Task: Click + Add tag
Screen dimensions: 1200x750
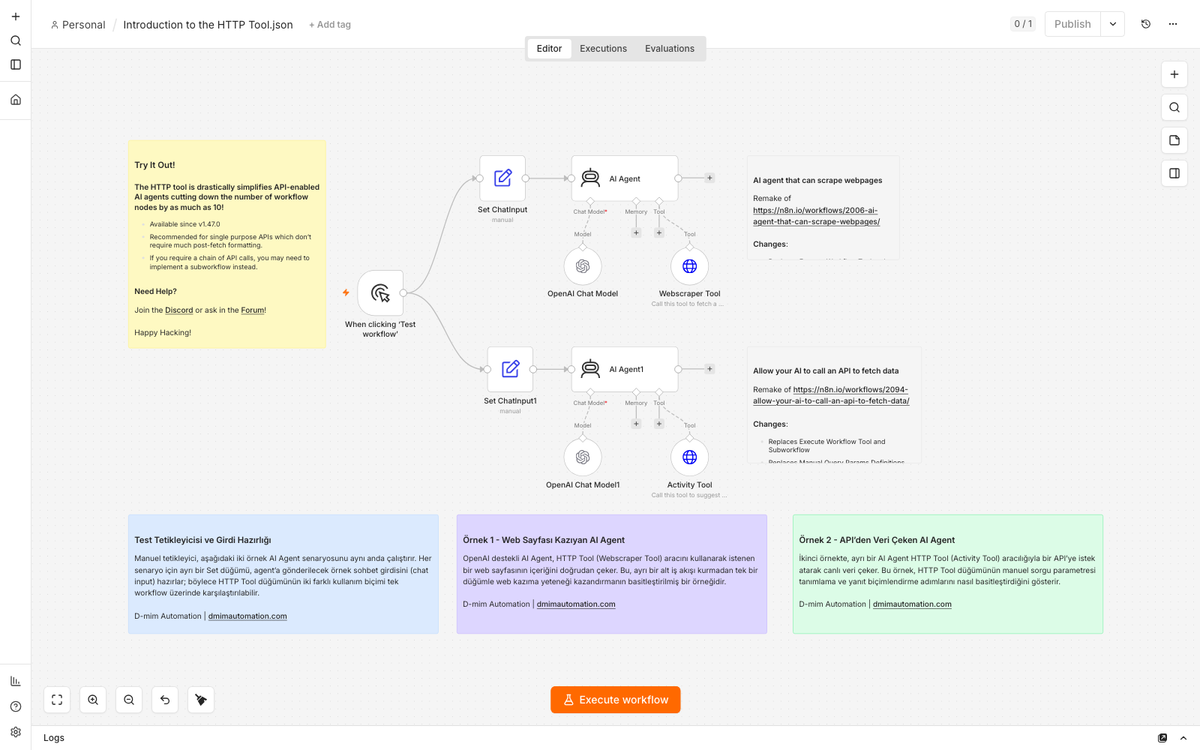Action: click(x=330, y=24)
